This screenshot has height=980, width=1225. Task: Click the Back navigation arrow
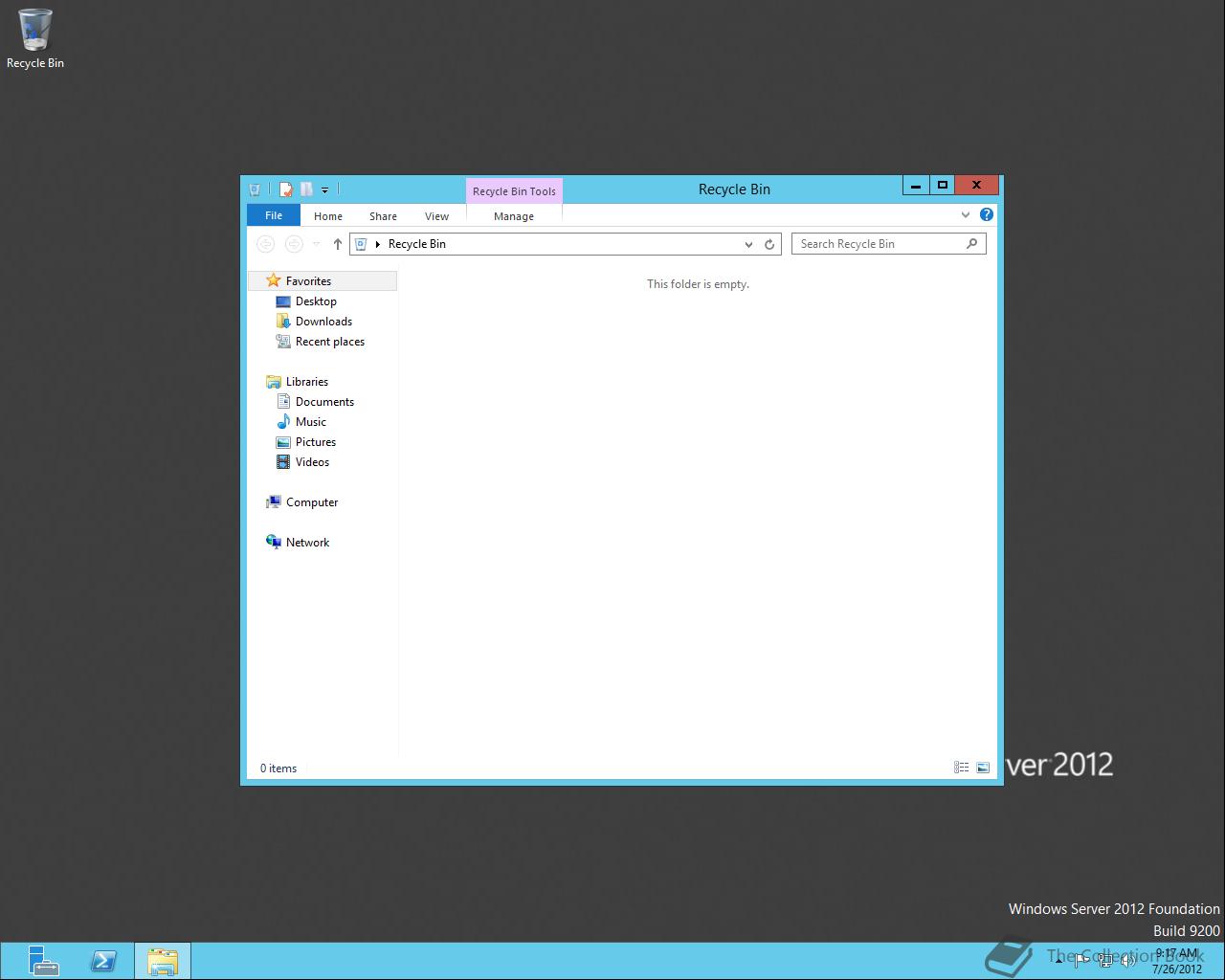266,244
